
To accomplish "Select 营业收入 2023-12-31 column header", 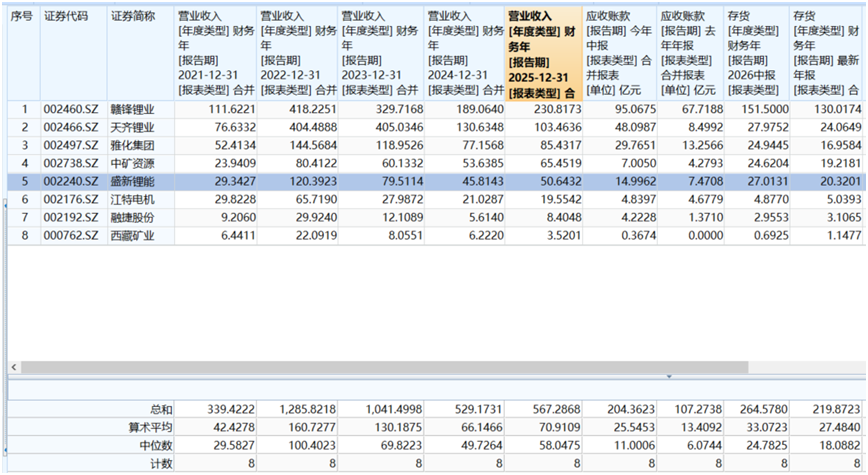I will click(x=381, y=54).
